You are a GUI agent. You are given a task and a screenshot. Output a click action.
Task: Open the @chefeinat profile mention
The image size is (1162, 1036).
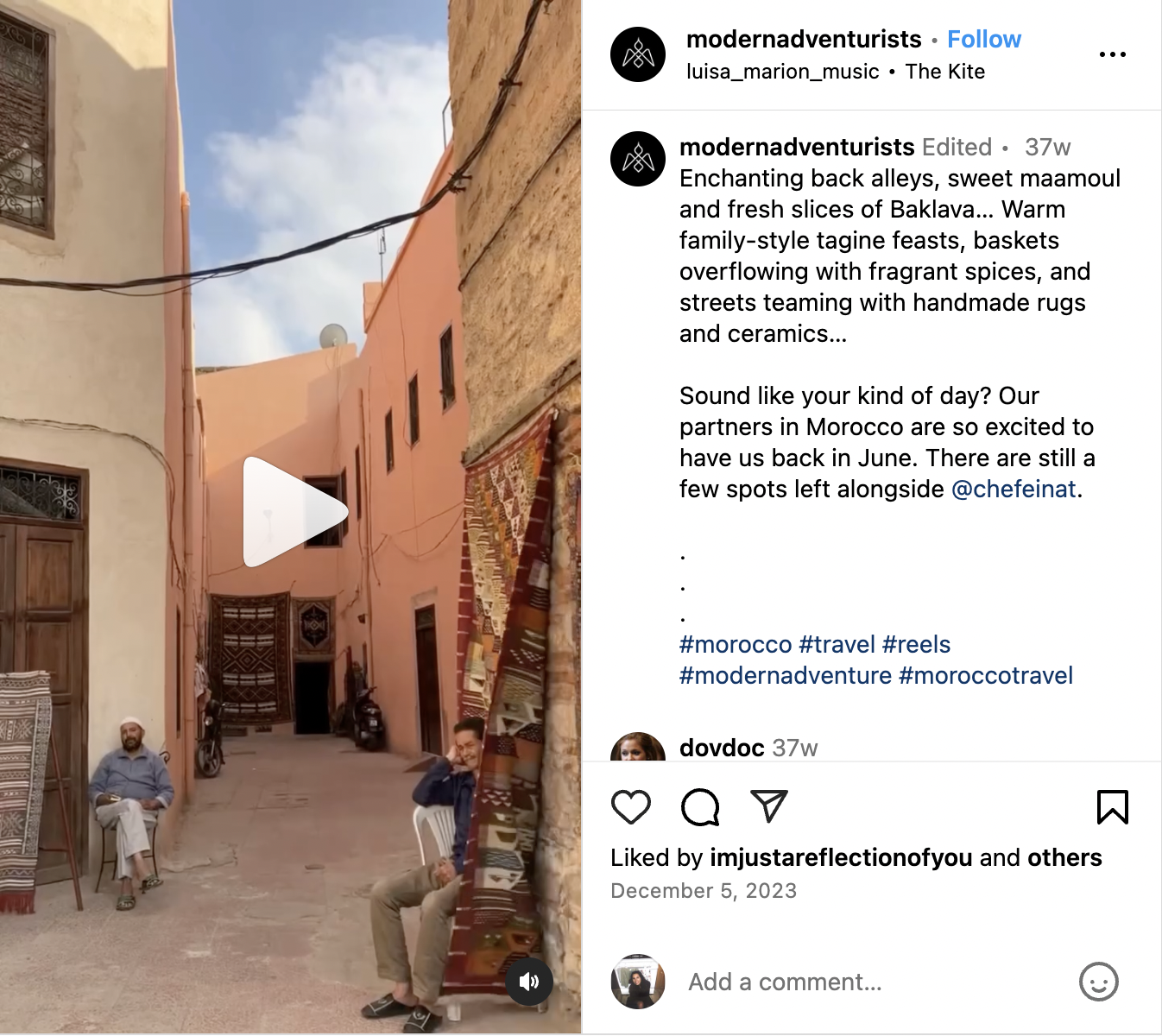[x=1014, y=490]
